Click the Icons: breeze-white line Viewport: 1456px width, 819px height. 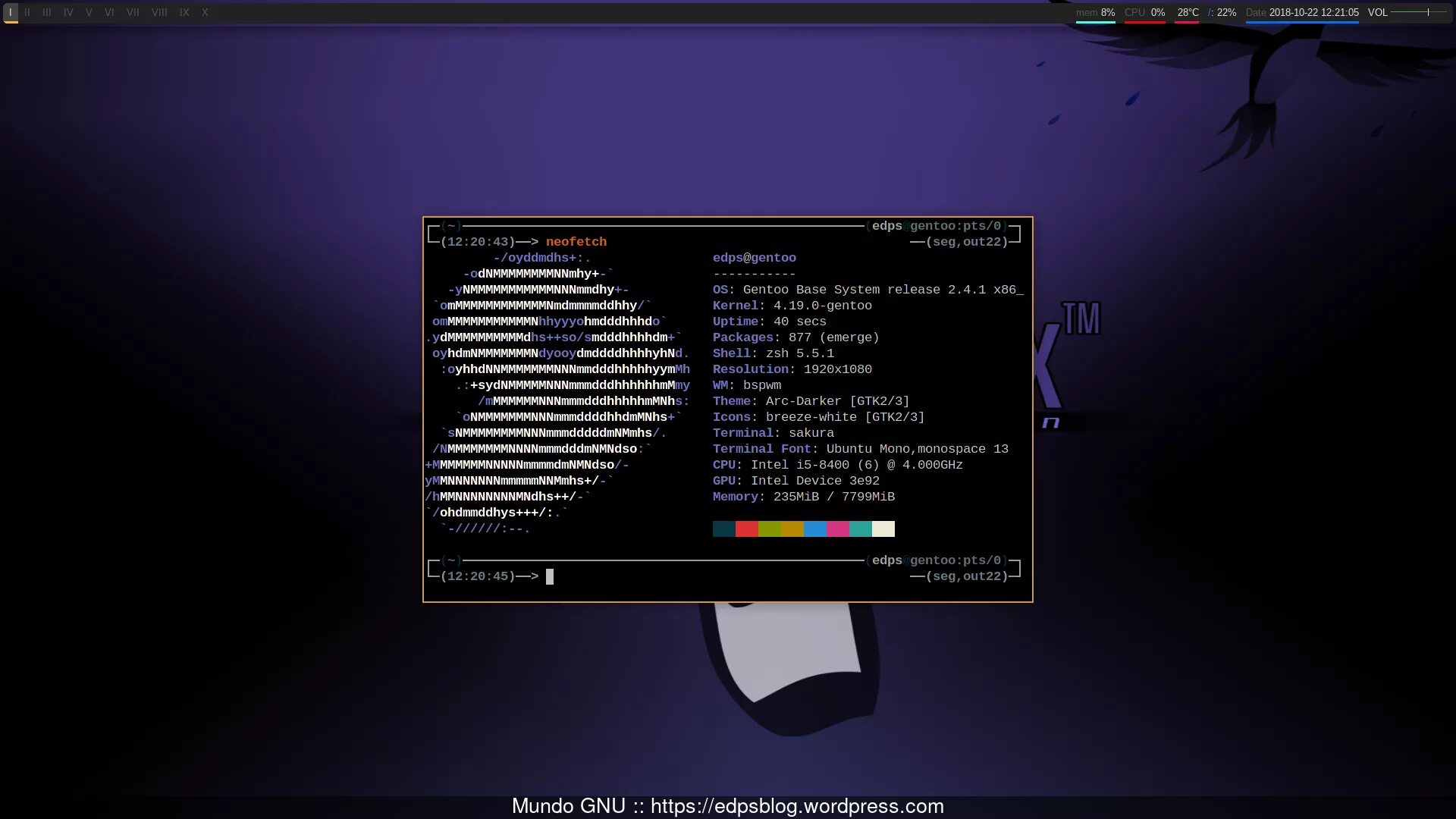(819, 417)
